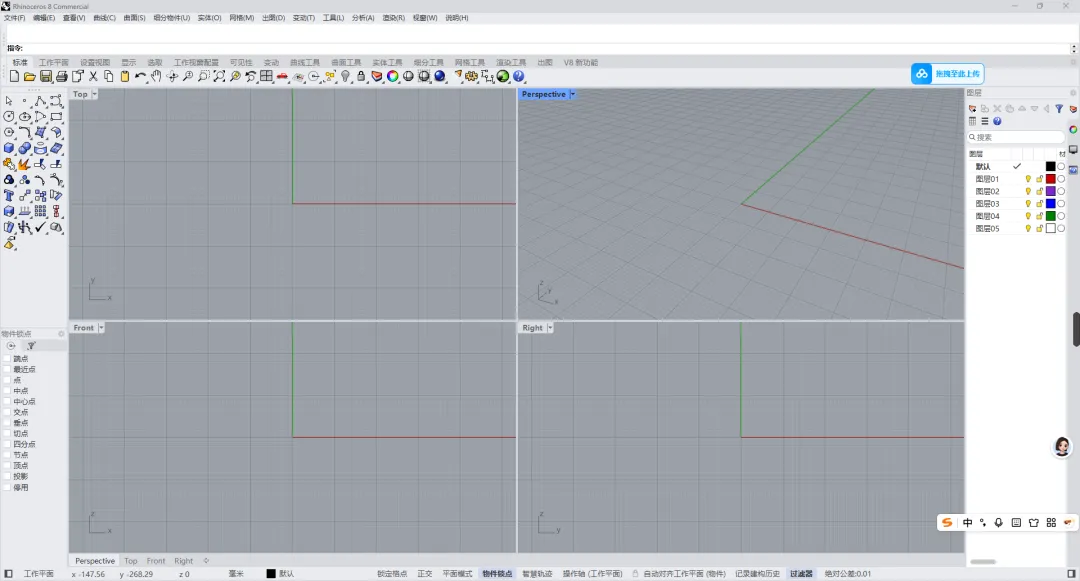Enable the 中点 object snap checkbox

pos(8,390)
